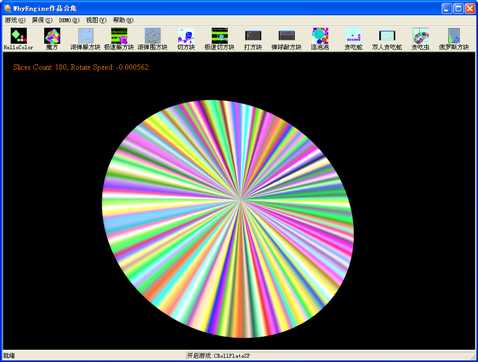Select the plain light-blue square game icon
The image size is (478, 362).
coord(86,36)
